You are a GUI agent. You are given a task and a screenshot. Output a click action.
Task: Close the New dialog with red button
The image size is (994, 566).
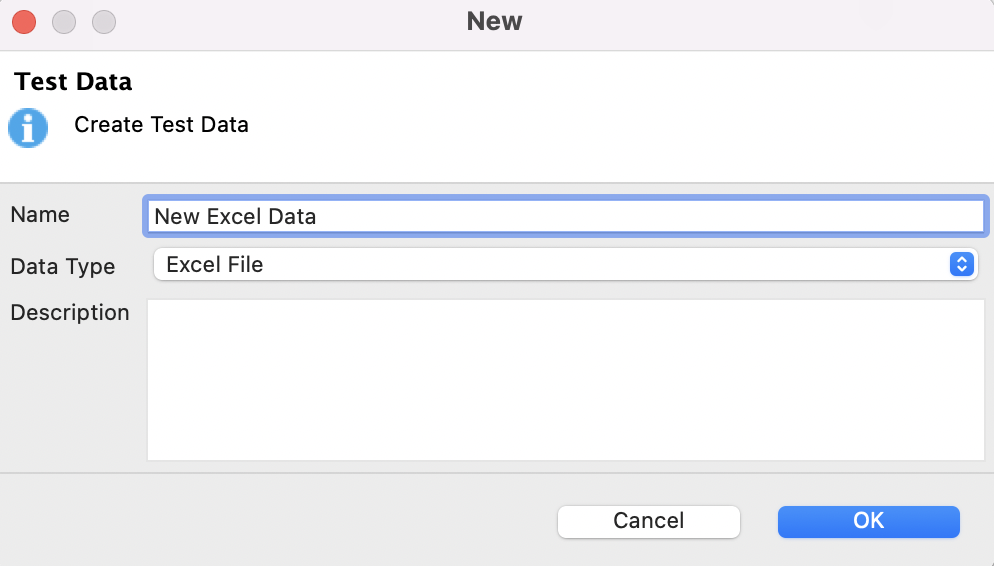pos(24,21)
